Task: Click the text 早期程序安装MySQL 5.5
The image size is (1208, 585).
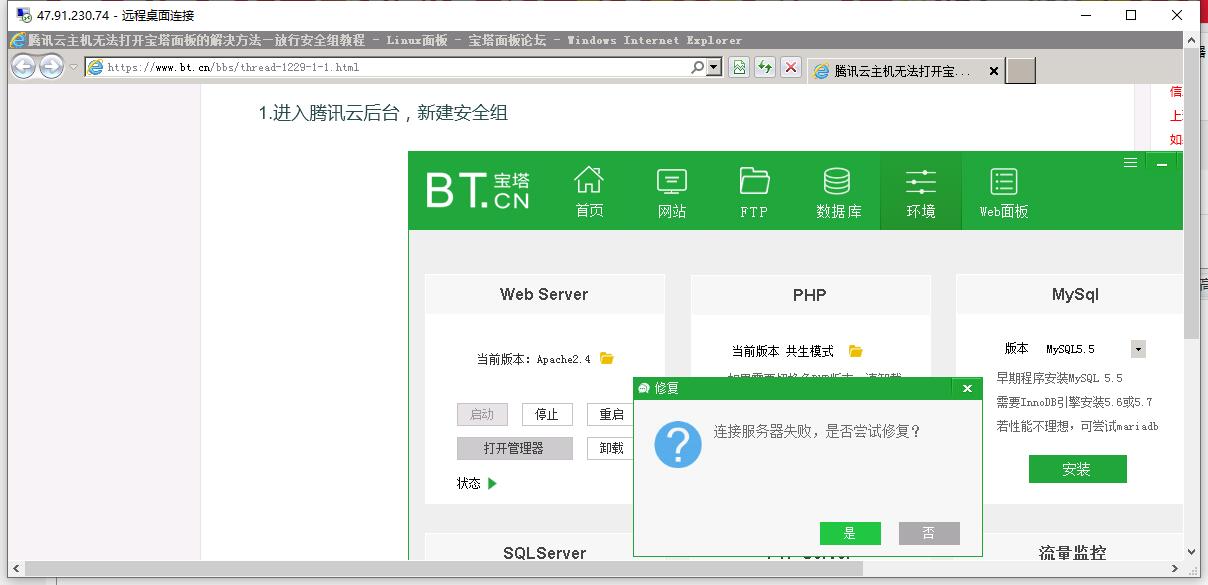Action: (x=1059, y=378)
